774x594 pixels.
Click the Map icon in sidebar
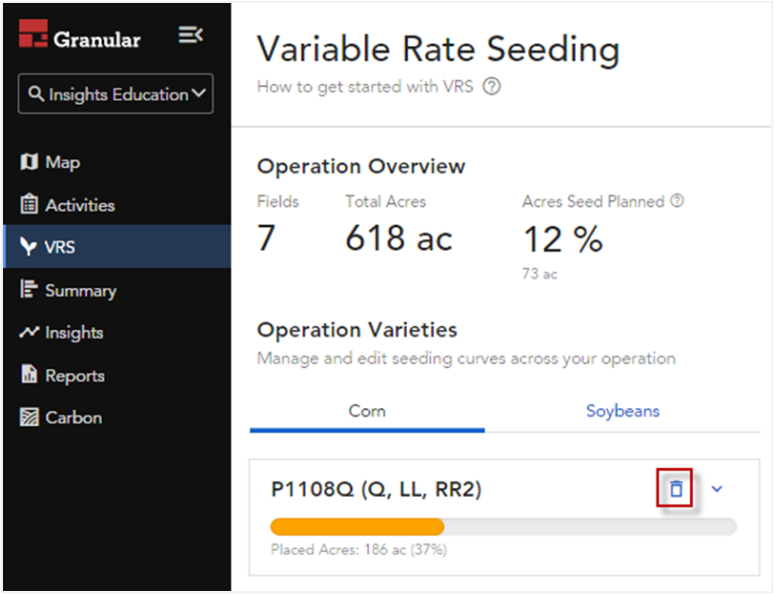point(29,161)
